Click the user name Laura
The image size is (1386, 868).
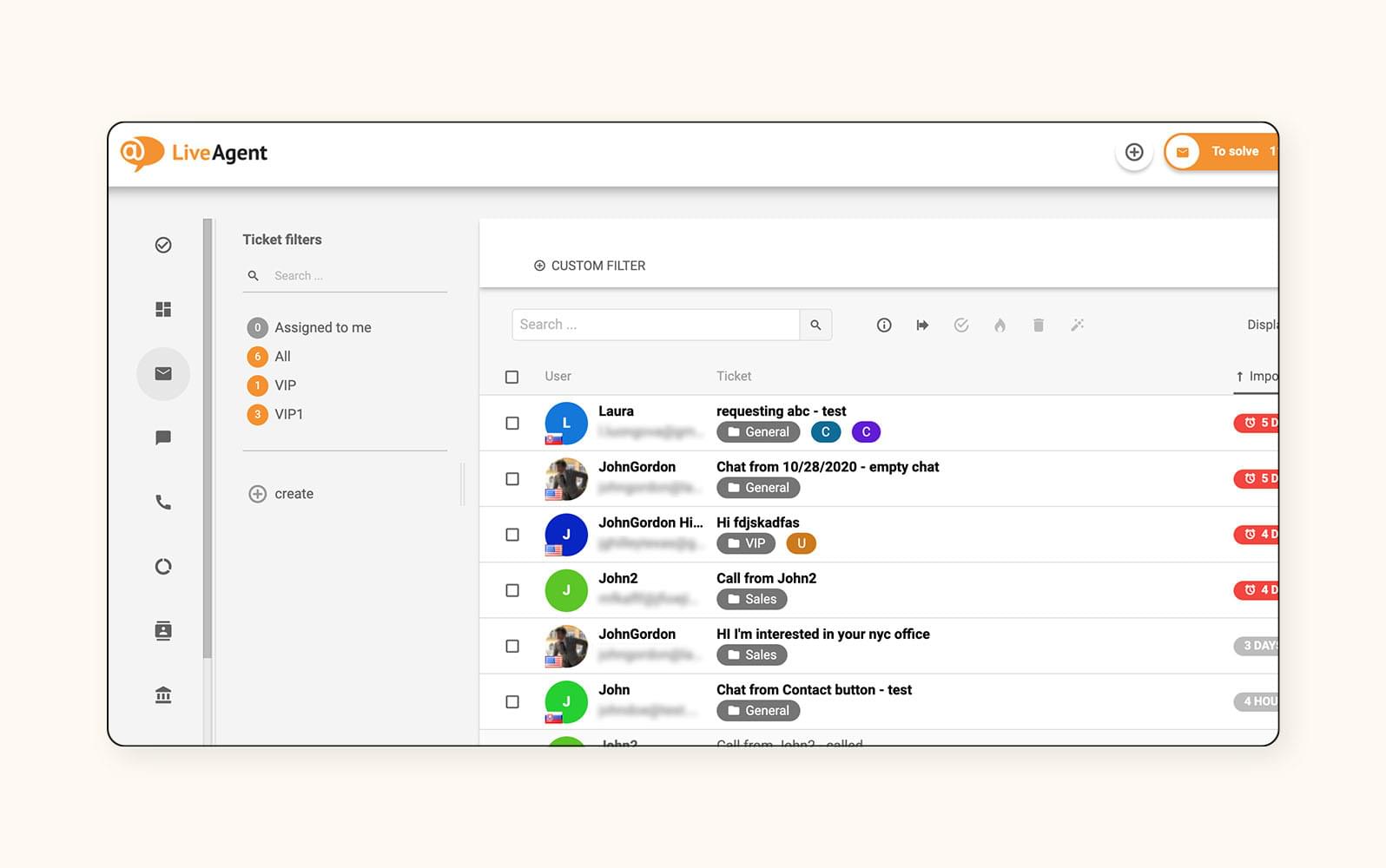pyautogui.click(x=616, y=411)
